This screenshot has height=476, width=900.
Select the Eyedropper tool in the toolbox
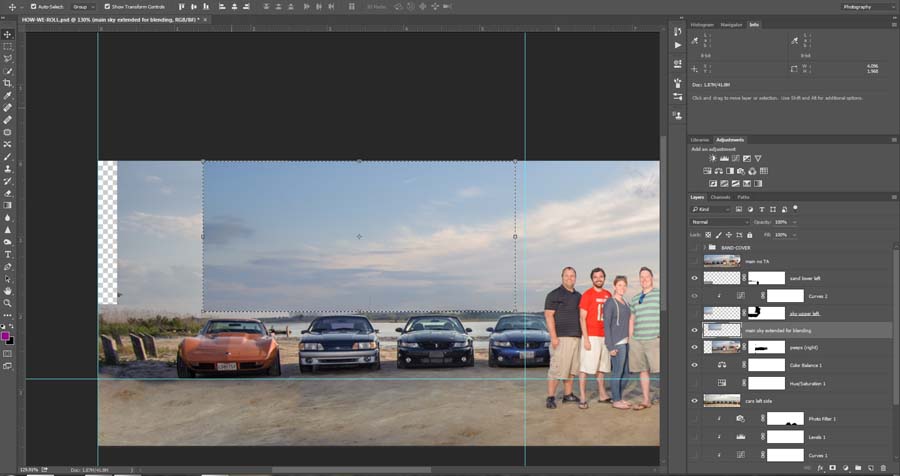click(x=7, y=95)
